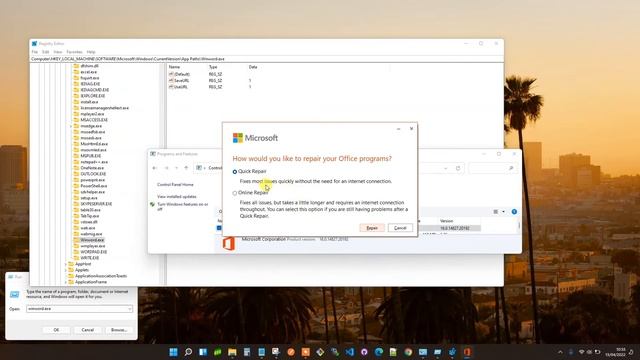
Task: Open Visual Studio Code from taskbar
Action: (349, 352)
